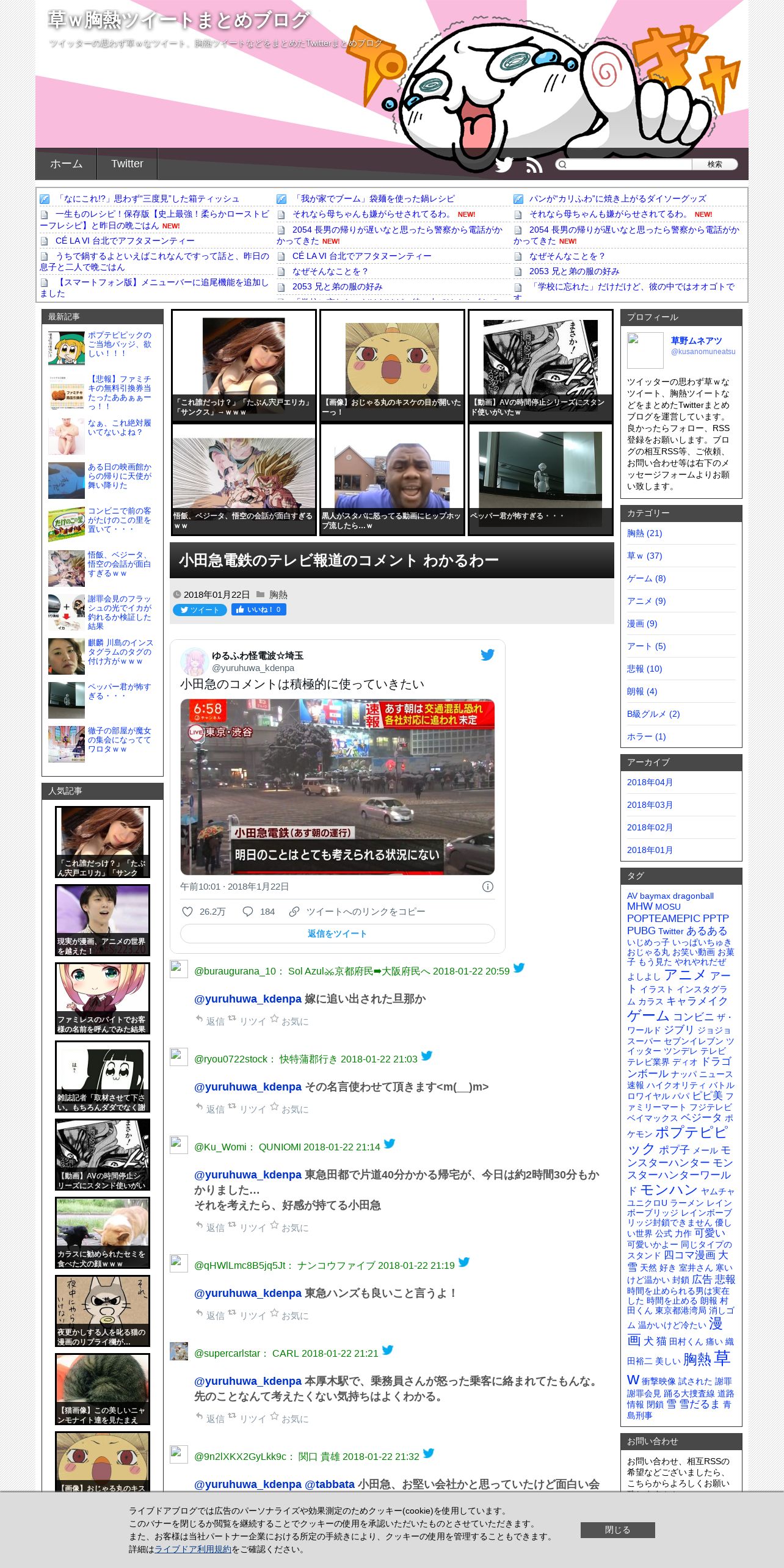This screenshot has height=1568, width=784.
Task: Open featured thumbnail ペッパー君が怖すぎる
Action: click(540, 479)
